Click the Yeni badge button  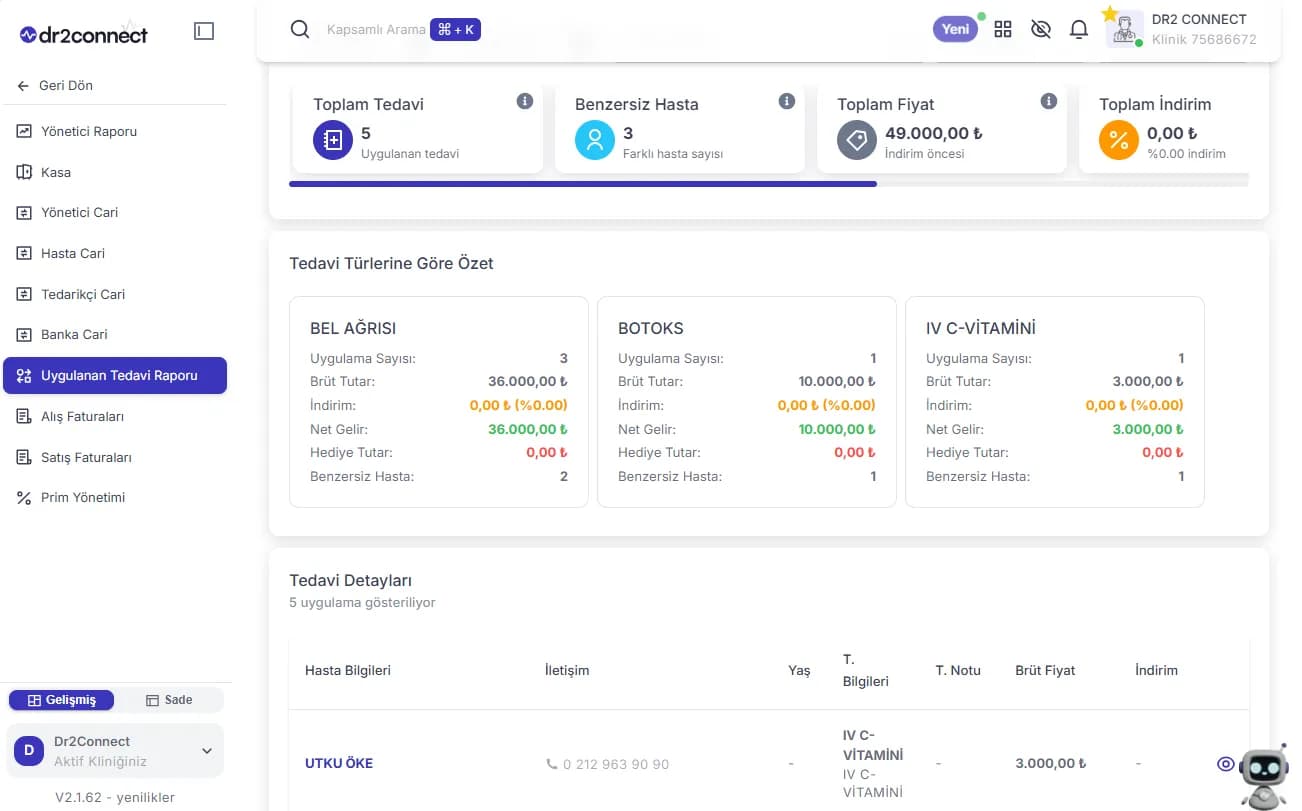(x=955, y=29)
